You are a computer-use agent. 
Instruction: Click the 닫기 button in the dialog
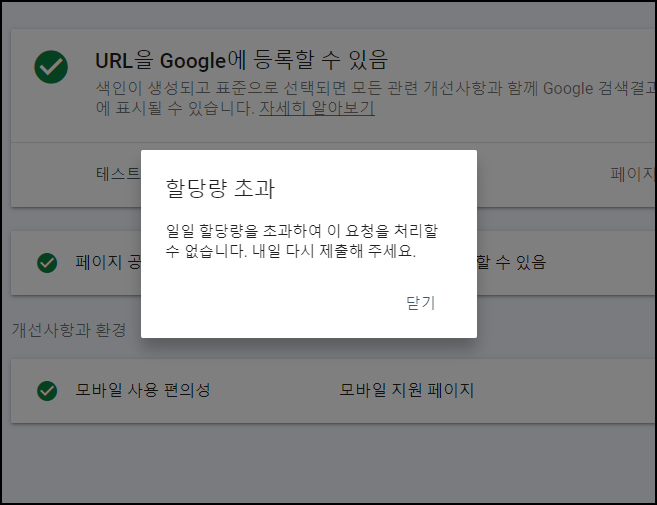click(x=421, y=303)
